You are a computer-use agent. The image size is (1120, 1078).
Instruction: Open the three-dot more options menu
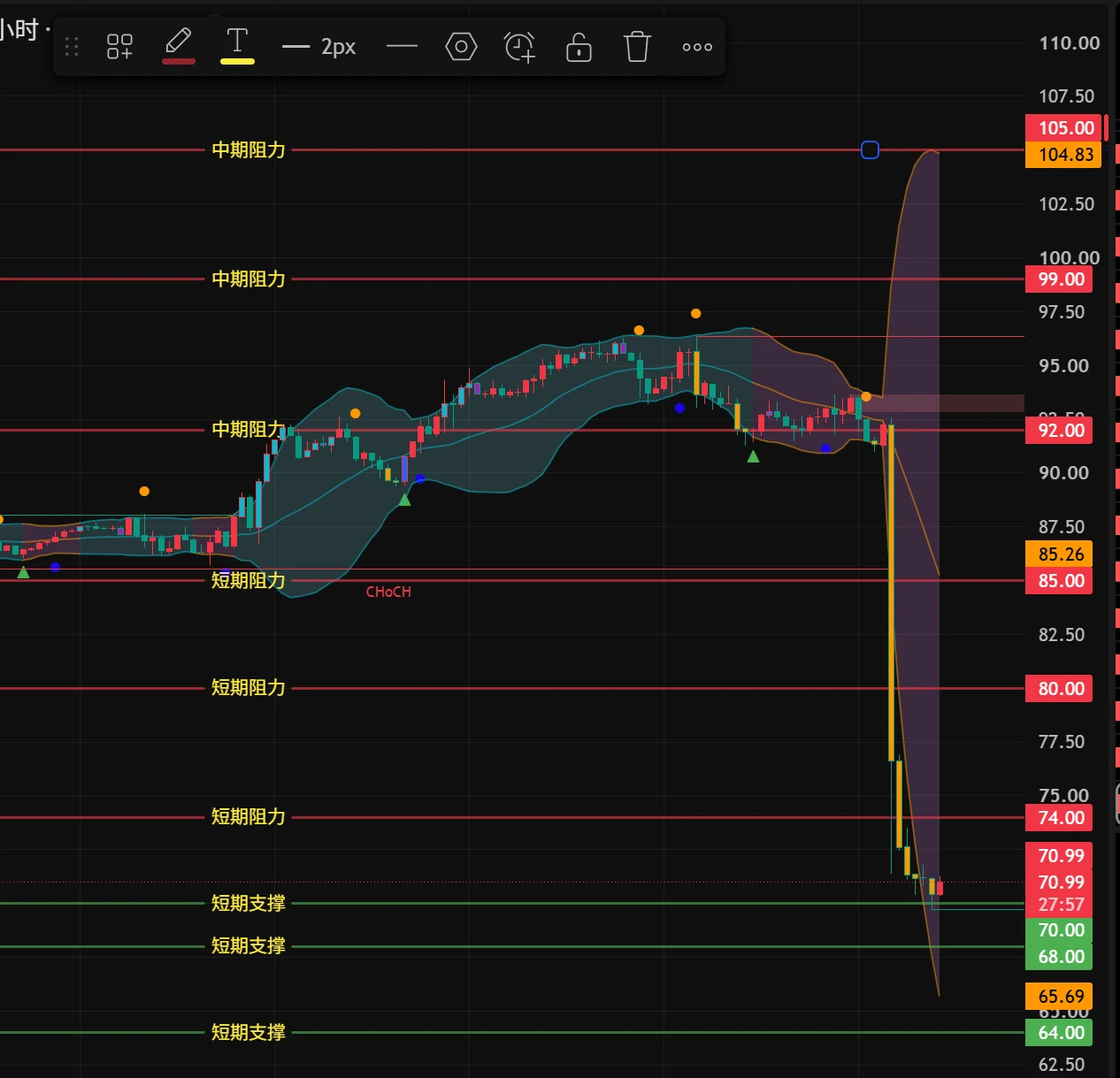pyautogui.click(x=697, y=47)
